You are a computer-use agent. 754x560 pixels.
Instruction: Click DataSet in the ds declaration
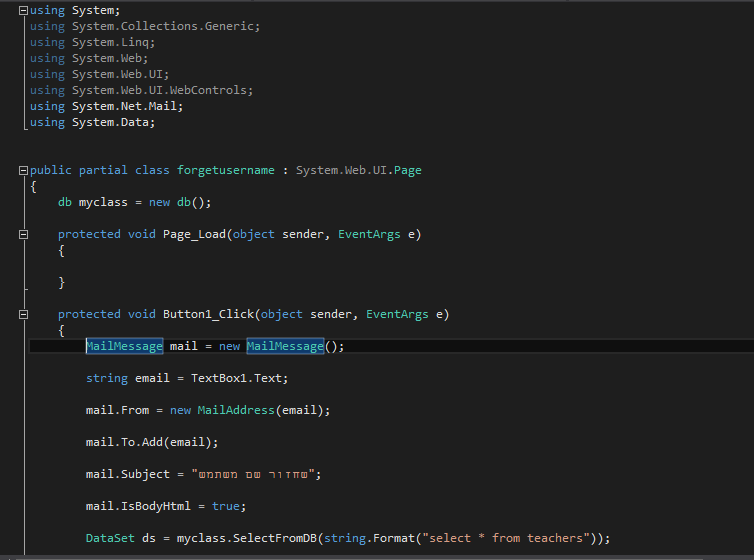tap(110, 538)
